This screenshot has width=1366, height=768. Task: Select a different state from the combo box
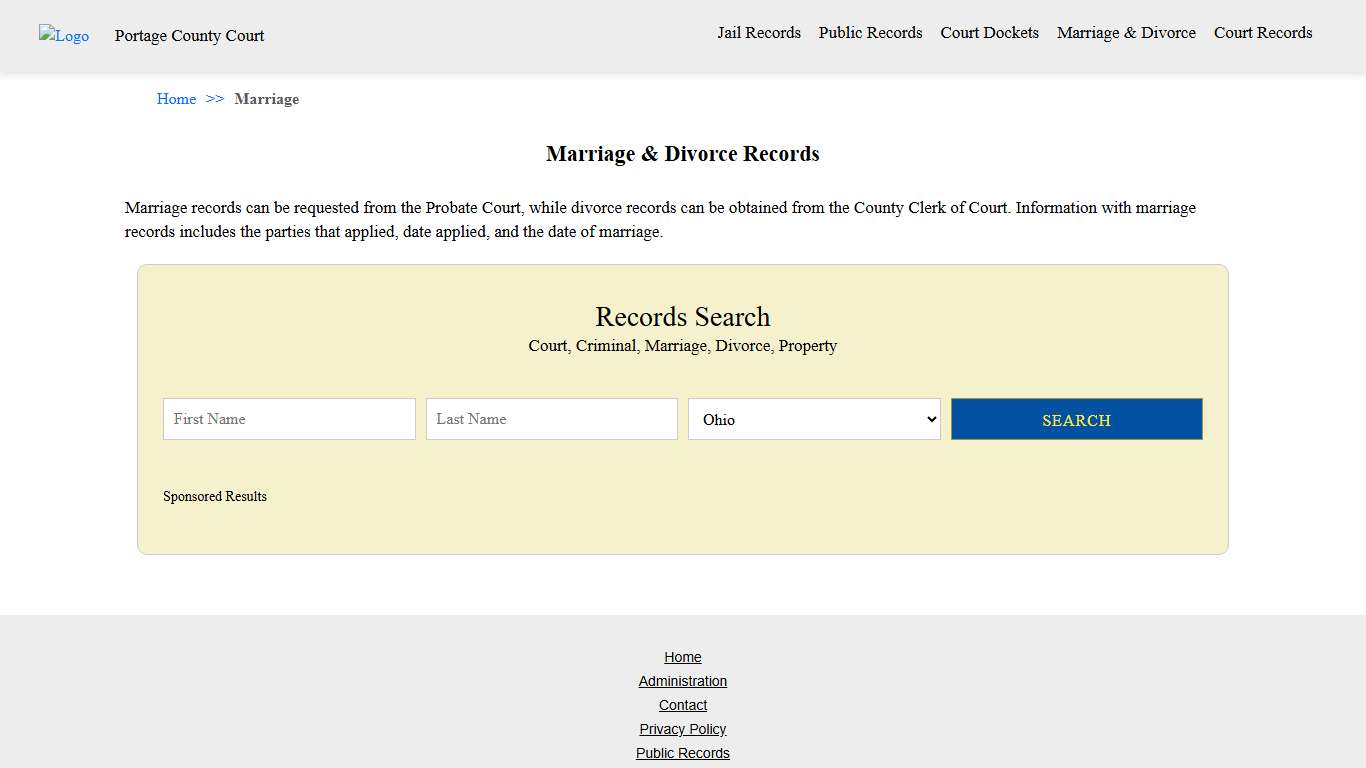[x=813, y=419]
